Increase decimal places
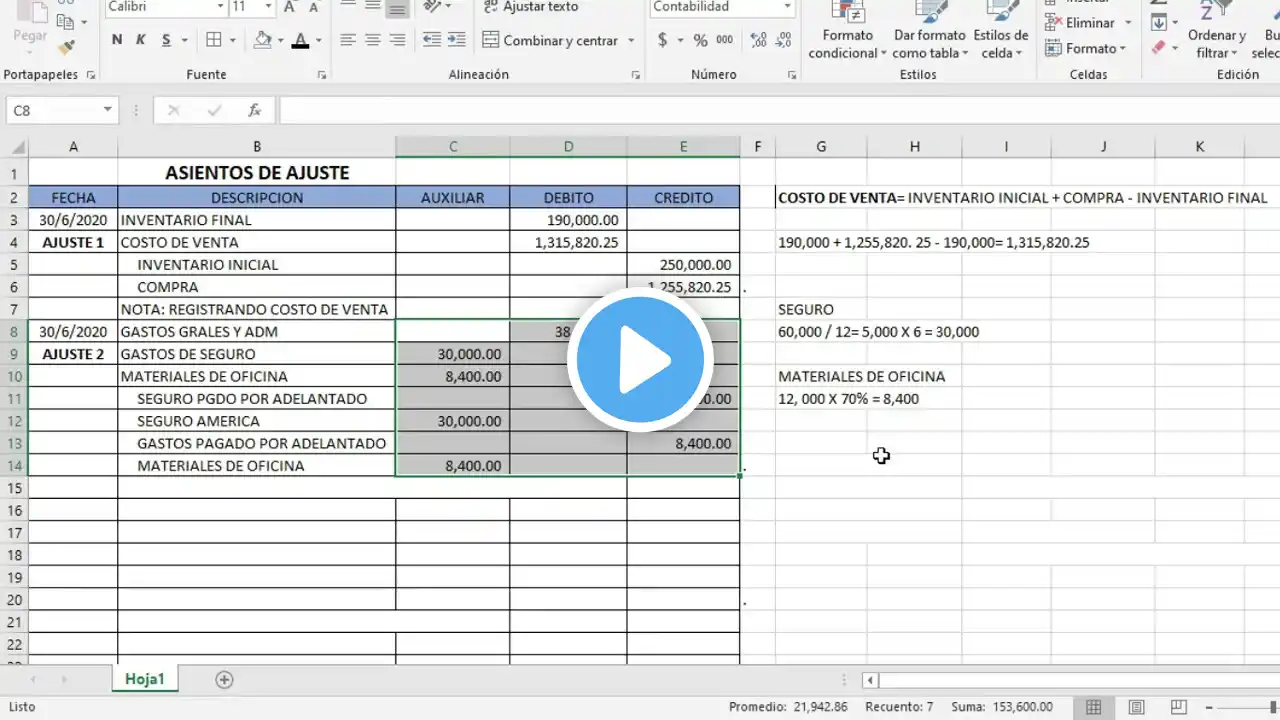Viewport: 1280px width, 720px height. (x=758, y=40)
